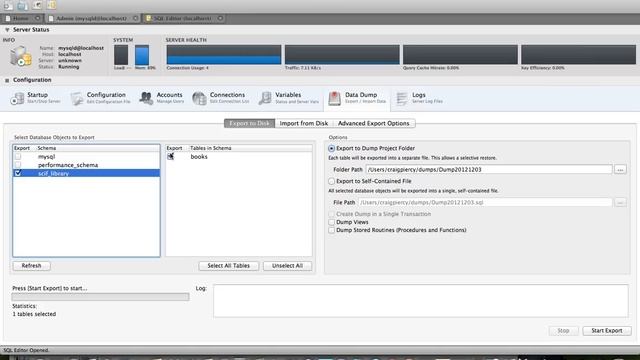Select the Data Dump icon
The image size is (640, 360).
tap(334, 98)
